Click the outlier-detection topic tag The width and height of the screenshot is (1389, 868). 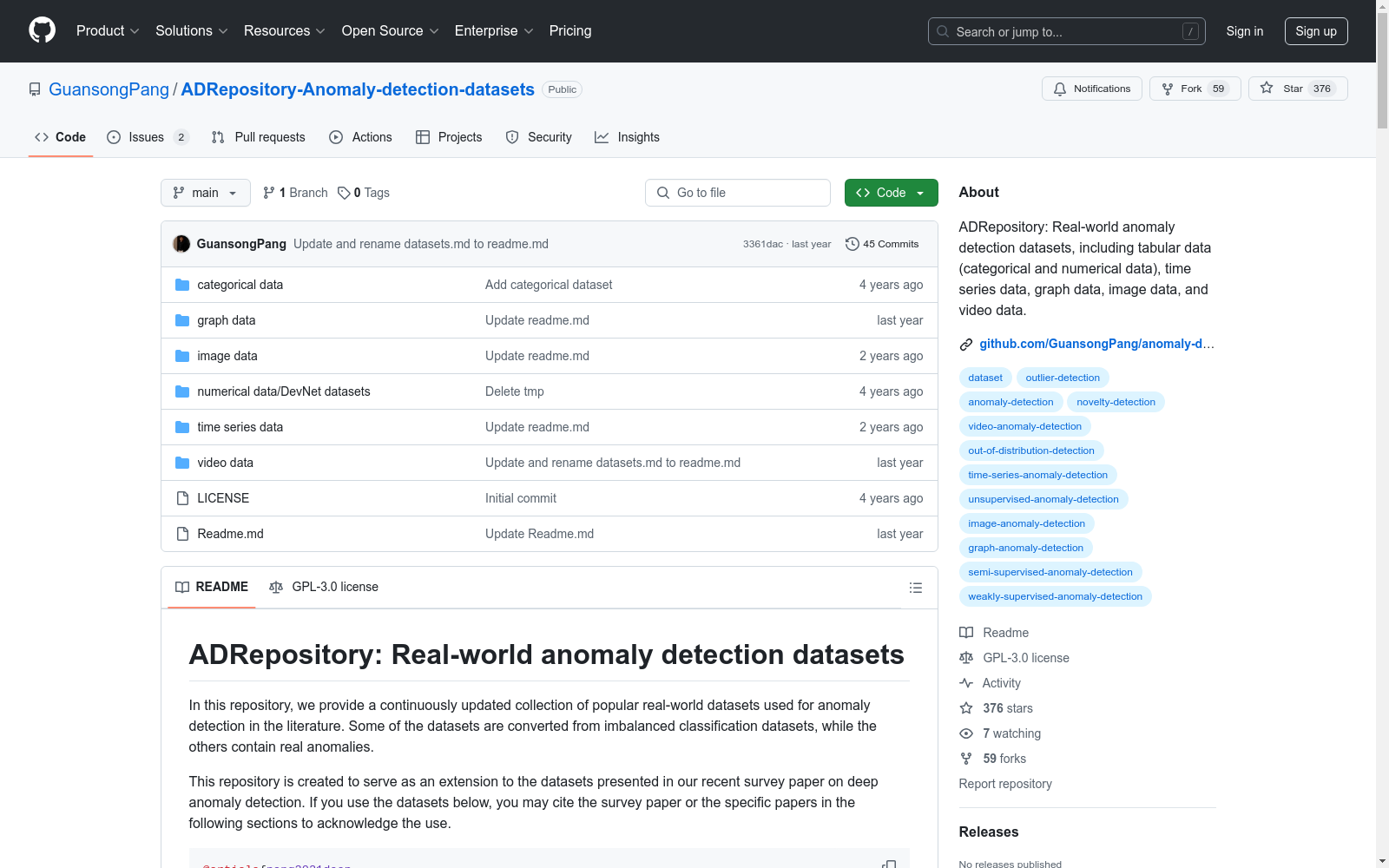1063,378
